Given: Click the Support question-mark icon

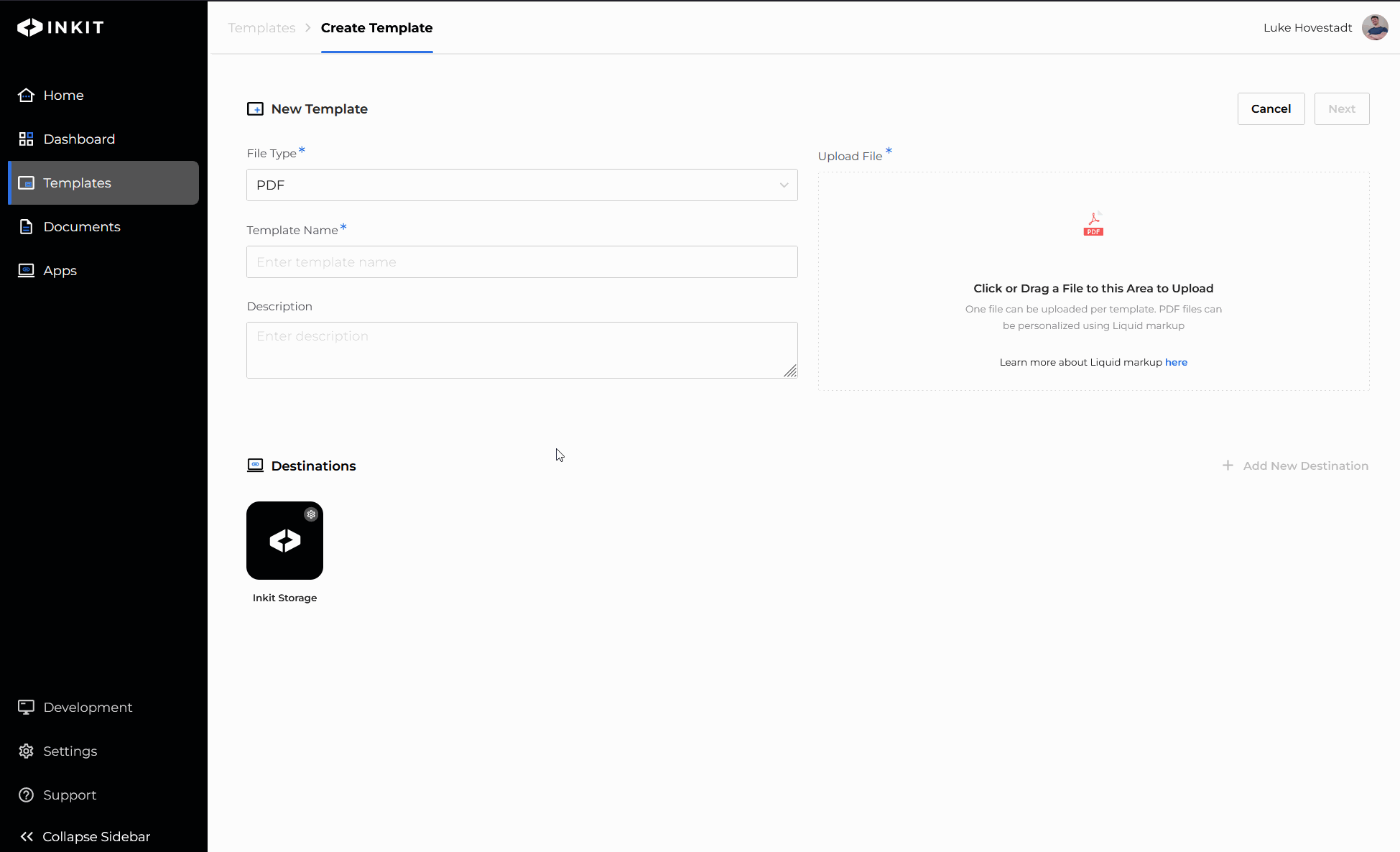Looking at the screenshot, I should (27, 795).
